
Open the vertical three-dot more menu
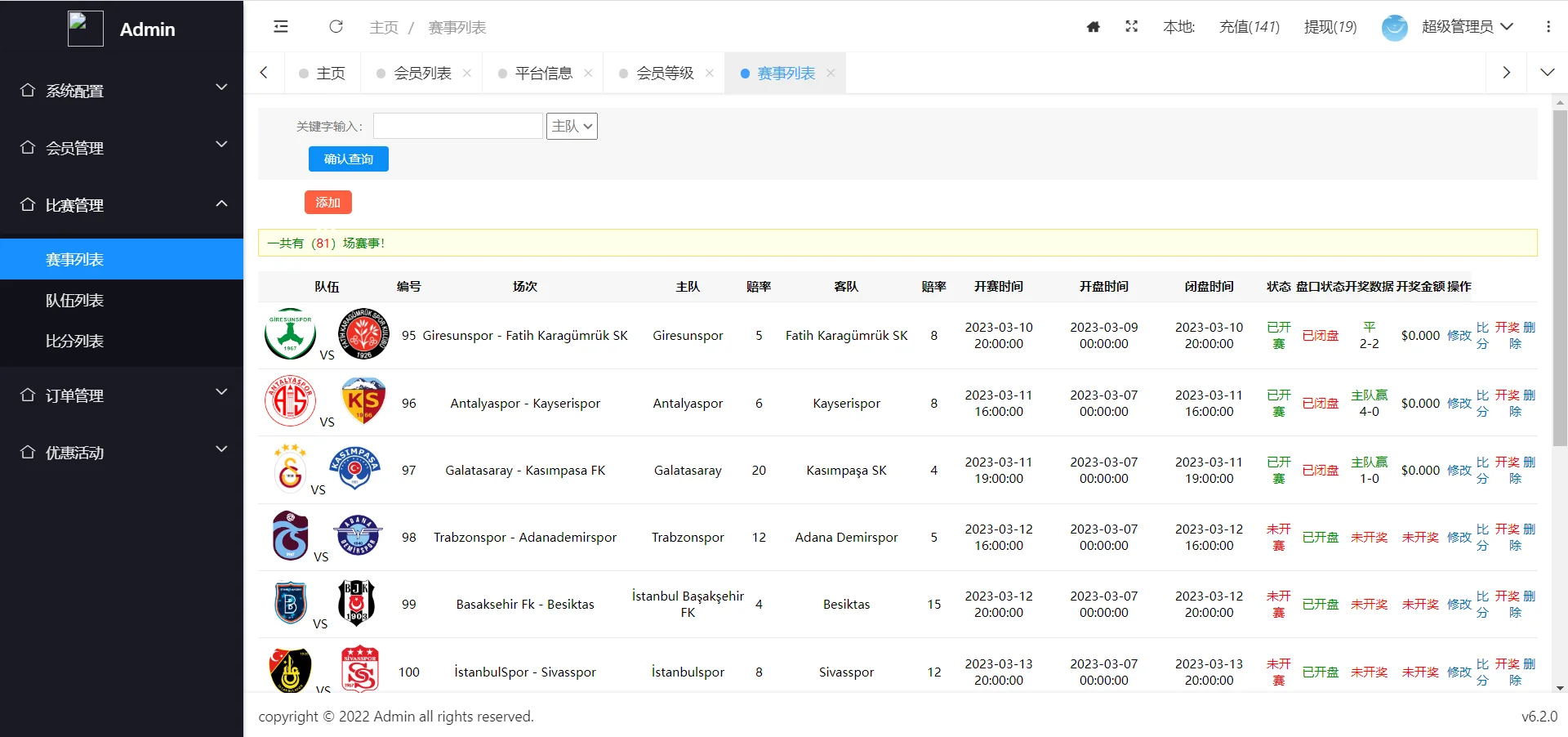pyautogui.click(x=1548, y=27)
